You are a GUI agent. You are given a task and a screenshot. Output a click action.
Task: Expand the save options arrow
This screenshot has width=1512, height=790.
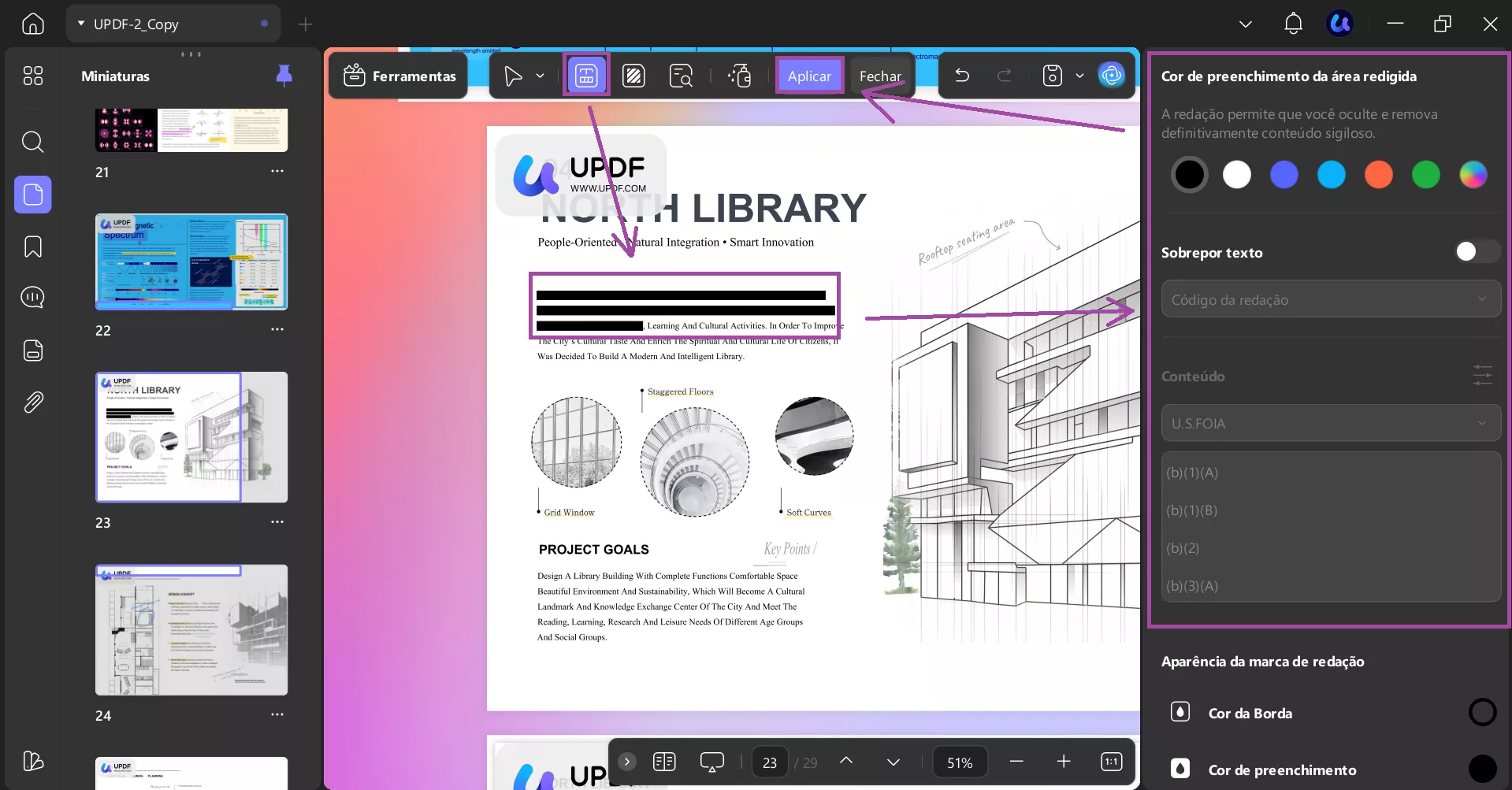[x=1079, y=76]
